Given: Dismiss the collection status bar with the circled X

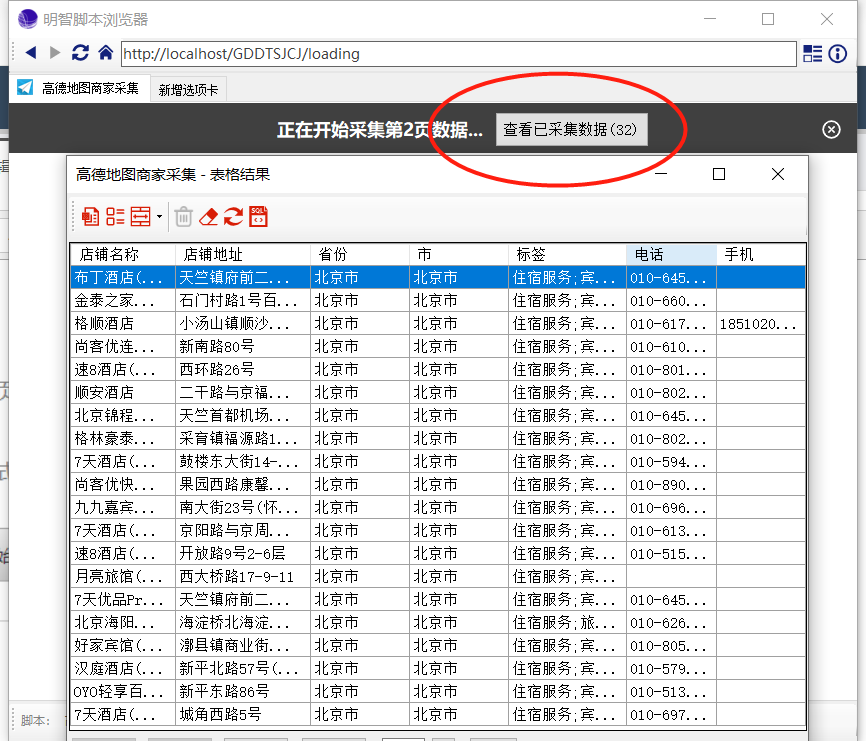Looking at the screenshot, I should [831, 130].
